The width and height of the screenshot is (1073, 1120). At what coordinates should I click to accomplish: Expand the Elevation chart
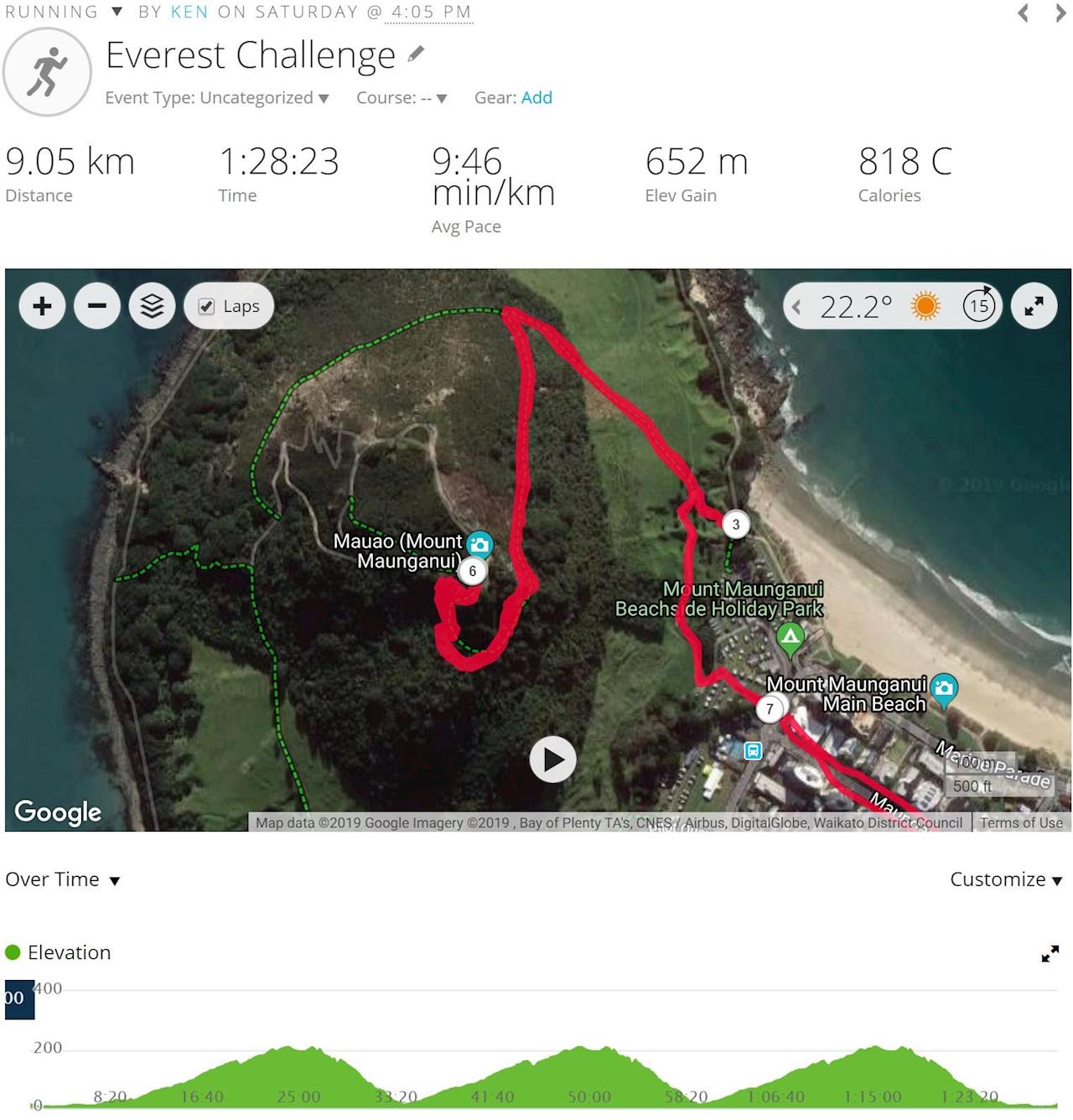click(1050, 953)
